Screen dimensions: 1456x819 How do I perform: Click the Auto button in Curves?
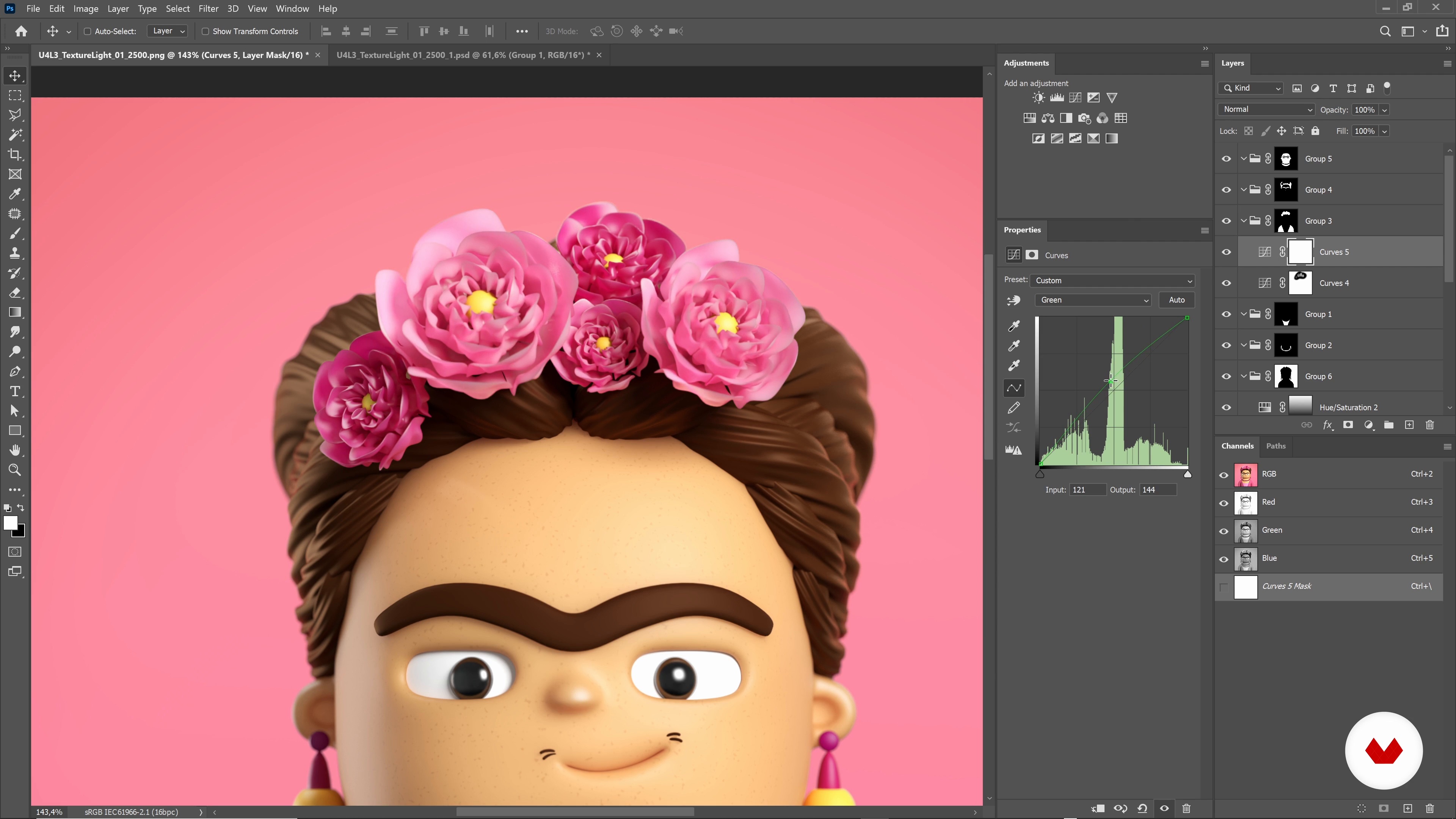click(1176, 300)
